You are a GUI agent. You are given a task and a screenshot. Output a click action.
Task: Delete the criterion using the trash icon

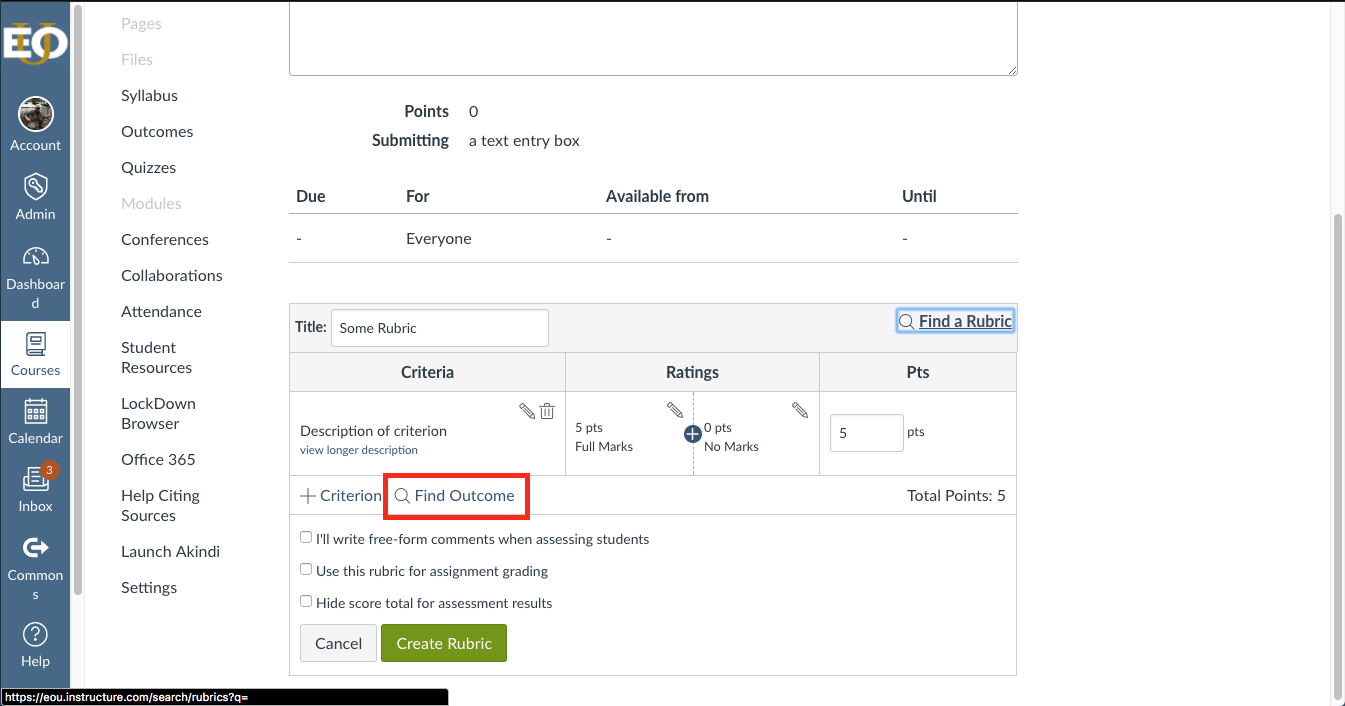546,410
